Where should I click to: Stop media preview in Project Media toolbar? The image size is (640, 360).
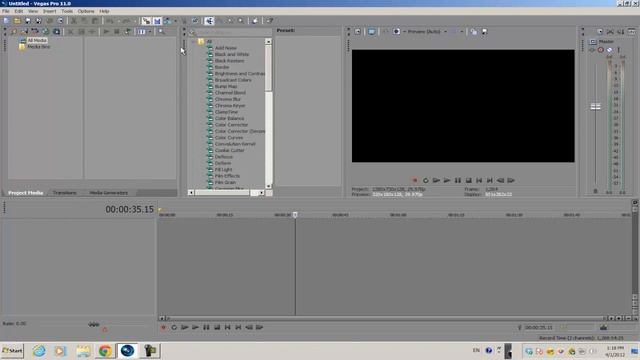pyautogui.click(x=117, y=31)
